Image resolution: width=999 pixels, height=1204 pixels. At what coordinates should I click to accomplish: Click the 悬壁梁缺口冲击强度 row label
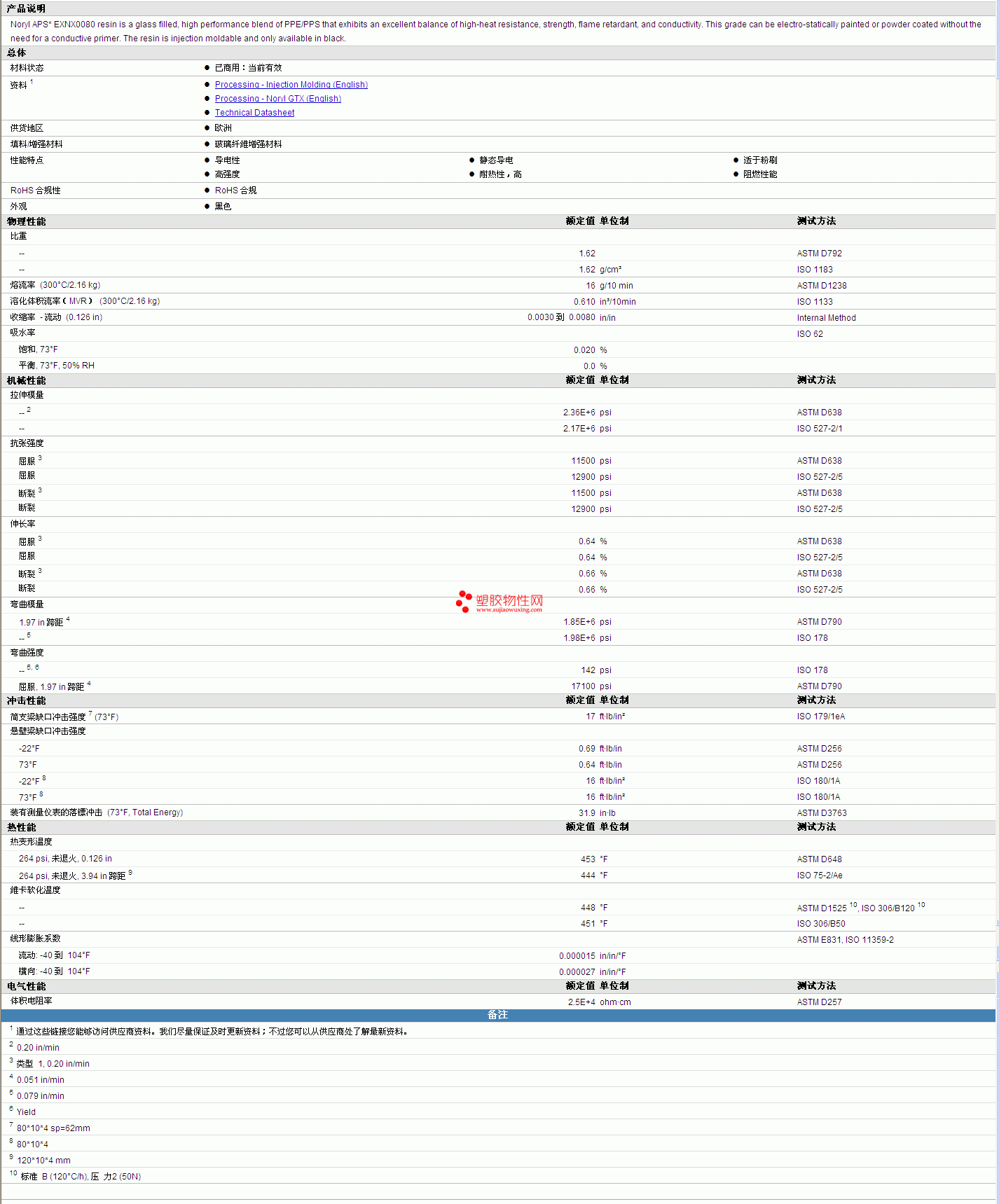pos(48,731)
